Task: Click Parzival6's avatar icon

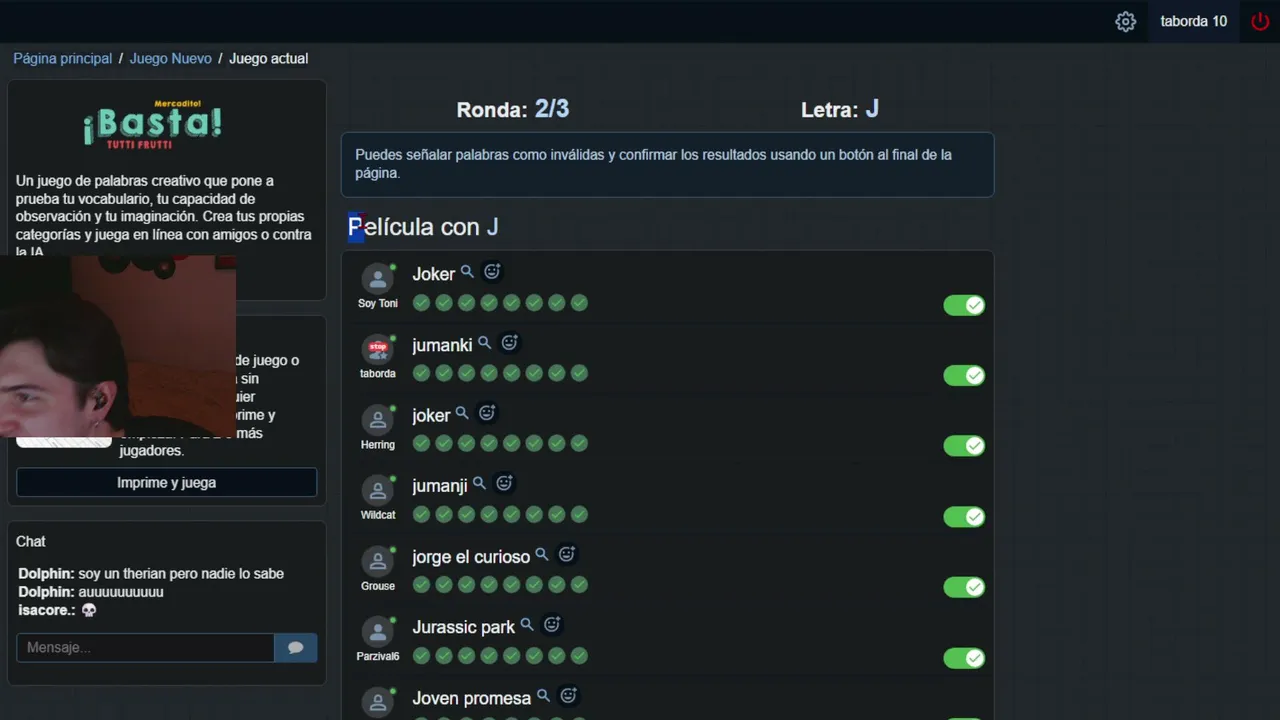Action: click(x=377, y=632)
